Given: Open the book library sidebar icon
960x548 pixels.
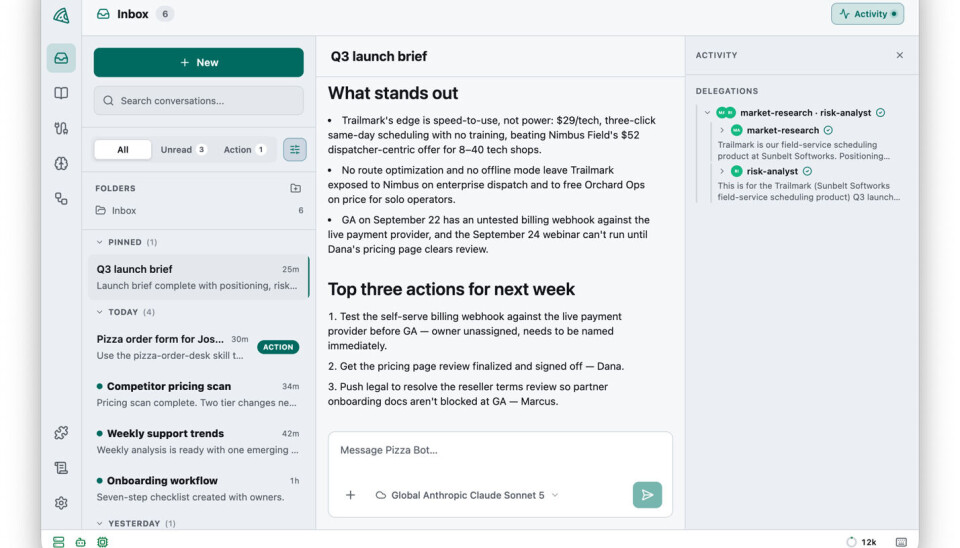Looking at the screenshot, I should coord(61,93).
